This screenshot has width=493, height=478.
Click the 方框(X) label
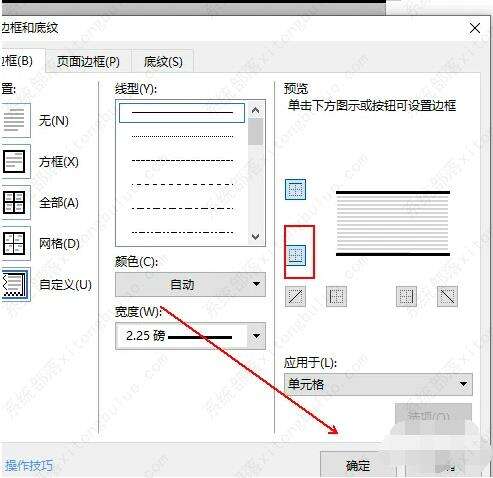click(x=59, y=162)
